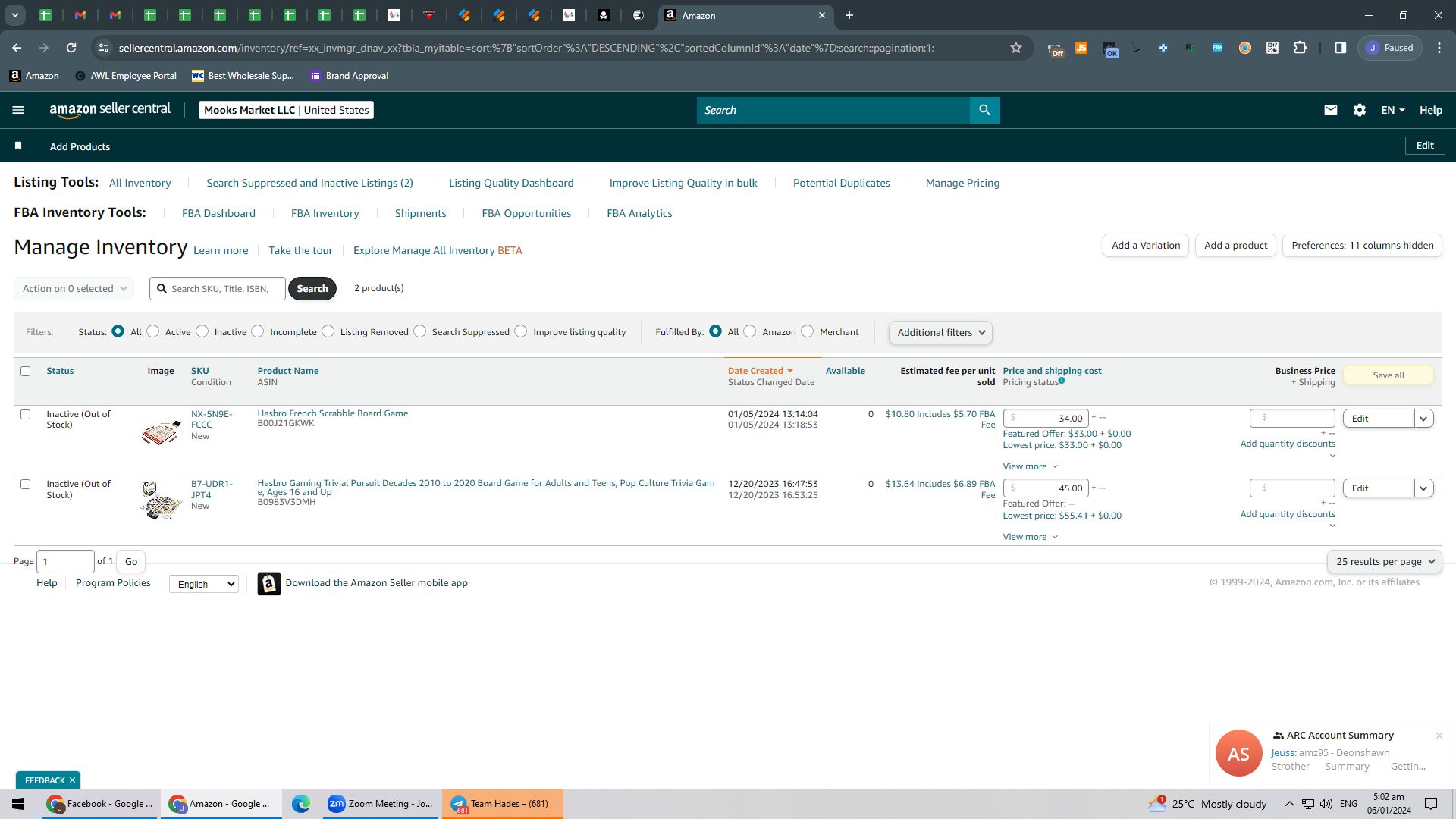Open Manage Pricing tool
Viewport: 1456px width, 819px height.
[x=962, y=183]
